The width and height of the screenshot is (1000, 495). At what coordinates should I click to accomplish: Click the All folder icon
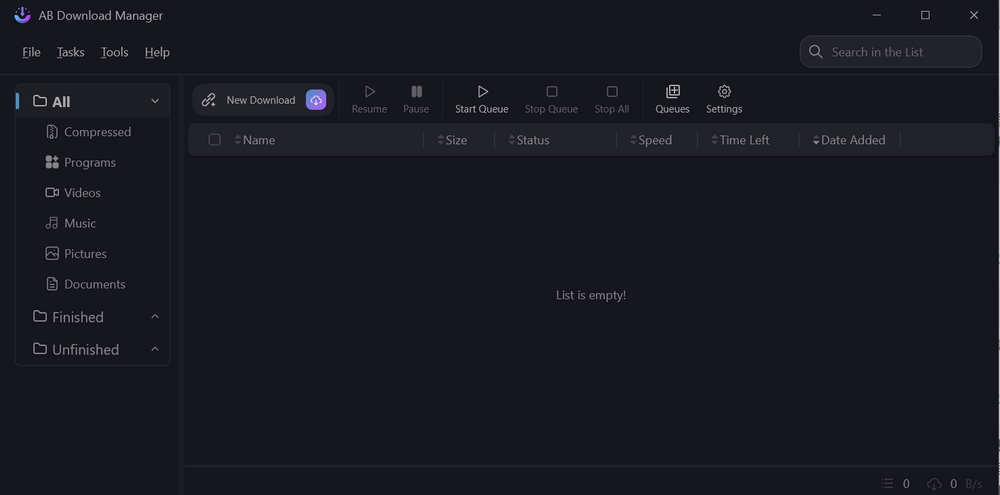tap(40, 101)
